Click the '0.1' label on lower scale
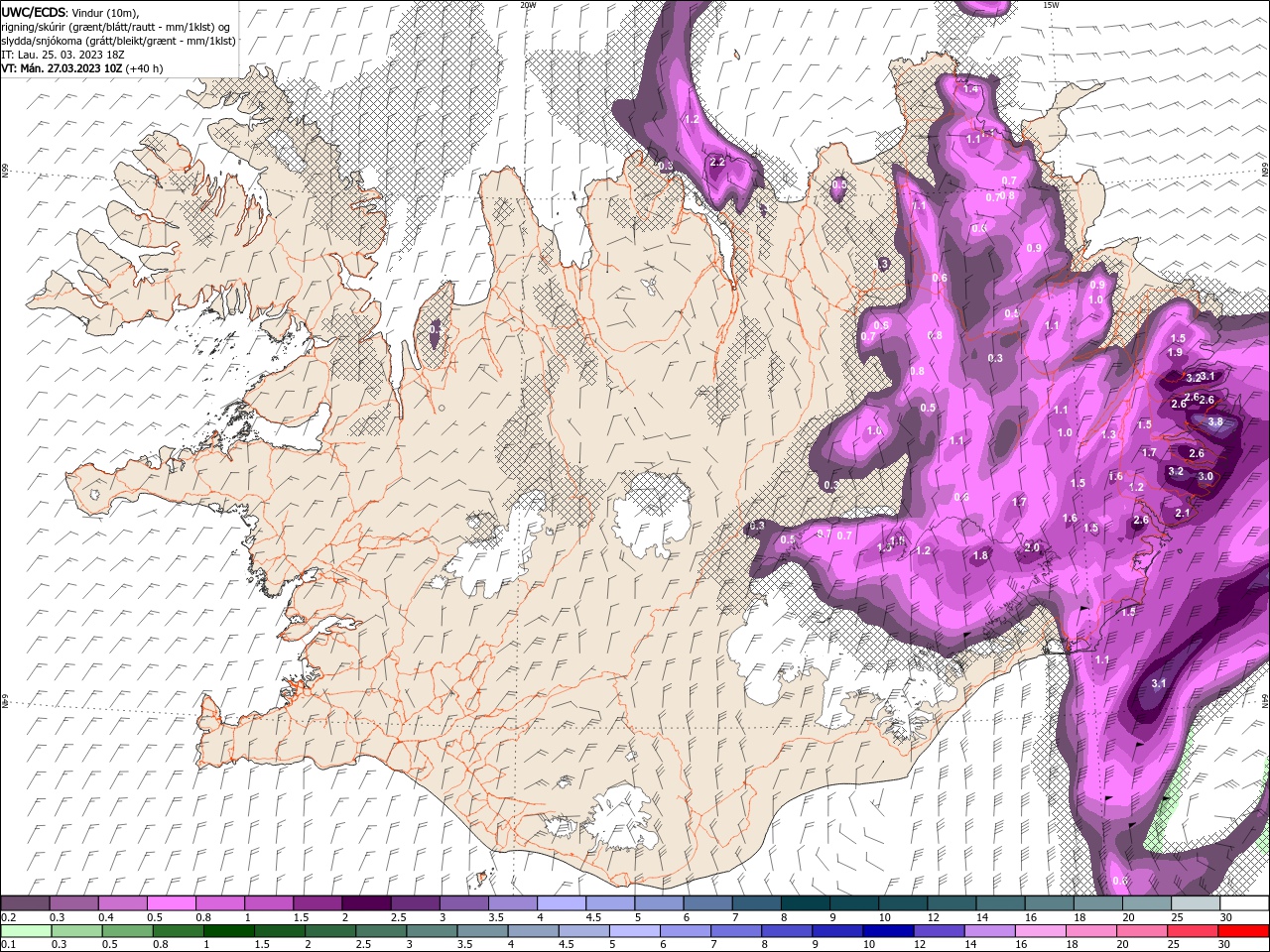This screenshot has height=952, width=1270. pyautogui.click(x=8, y=944)
